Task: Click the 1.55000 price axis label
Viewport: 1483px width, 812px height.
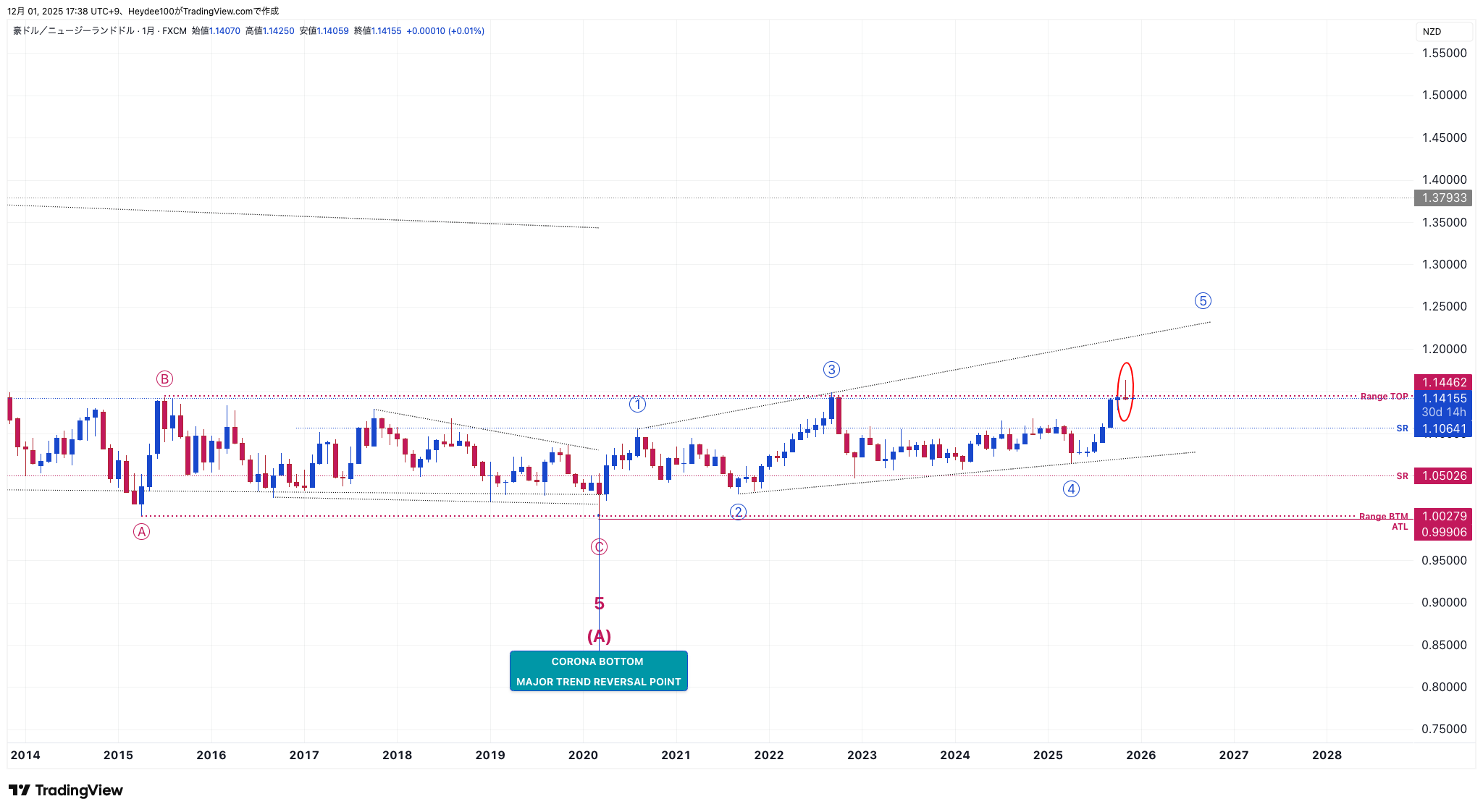Action: click(x=1444, y=53)
